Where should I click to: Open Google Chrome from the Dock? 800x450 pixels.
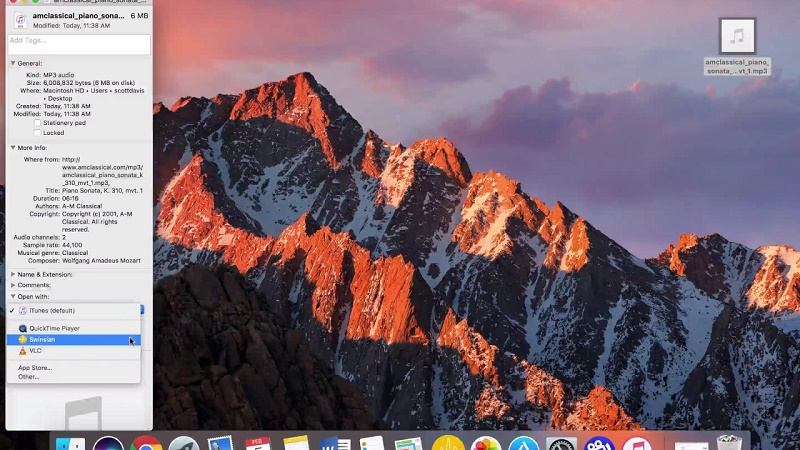146,444
